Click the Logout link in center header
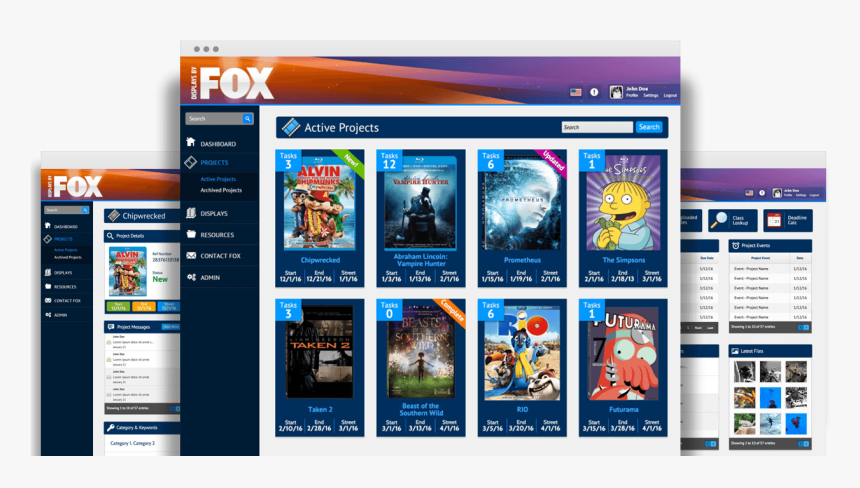Viewport: 860px width, 488px height. (670, 95)
